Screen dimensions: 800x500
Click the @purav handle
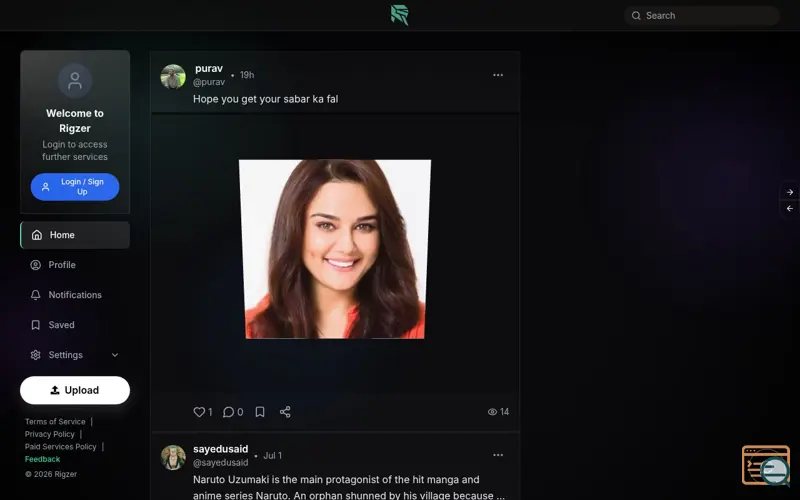click(x=209, y=82)
